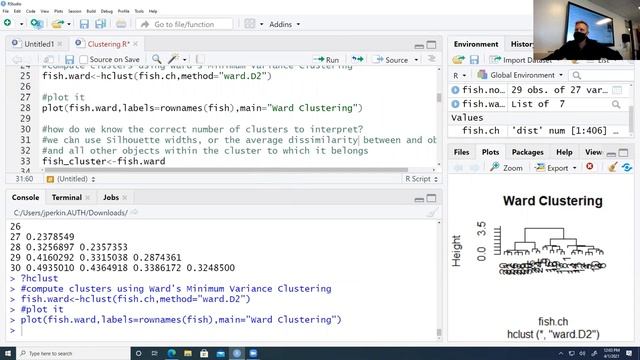The height and width of the screenshot is (360, 640).
Task: Open the Code menu
Action: pyautogui.click(x=30, y=11)
